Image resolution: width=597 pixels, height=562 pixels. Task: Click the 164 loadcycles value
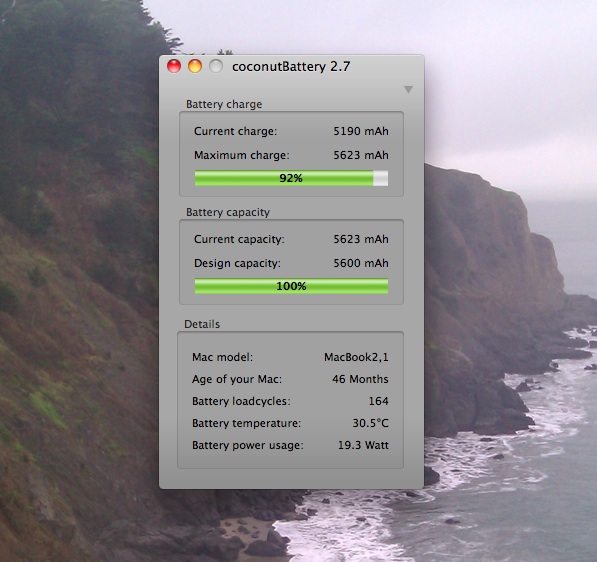pyautogui.click(x=378, y=401)
